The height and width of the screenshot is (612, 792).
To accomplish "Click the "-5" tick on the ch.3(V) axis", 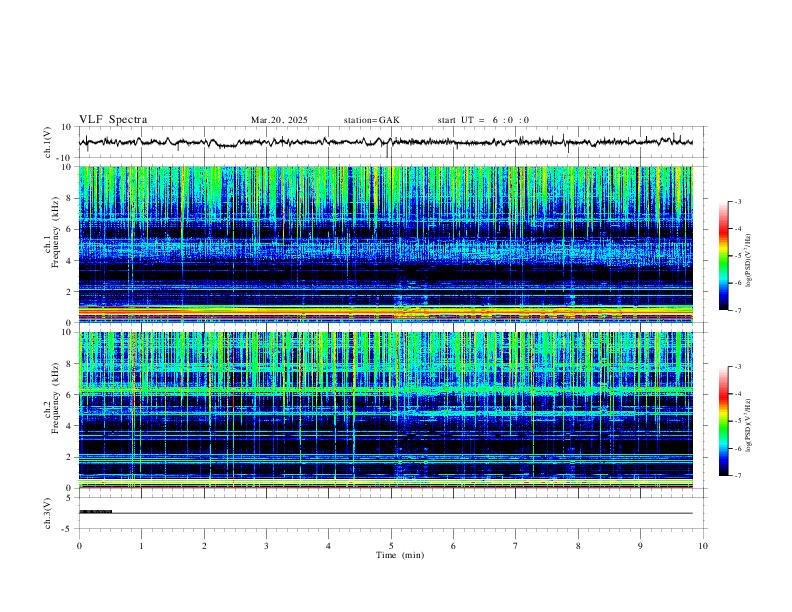I will (68, 529).
